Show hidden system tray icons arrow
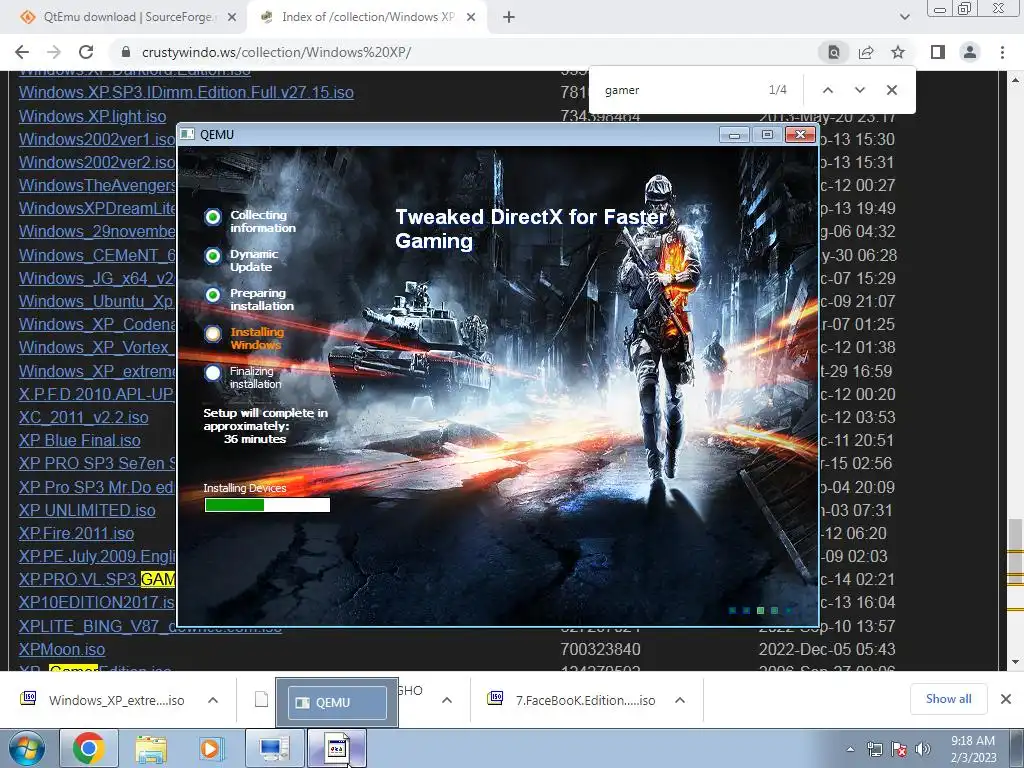 pos(850,749)
